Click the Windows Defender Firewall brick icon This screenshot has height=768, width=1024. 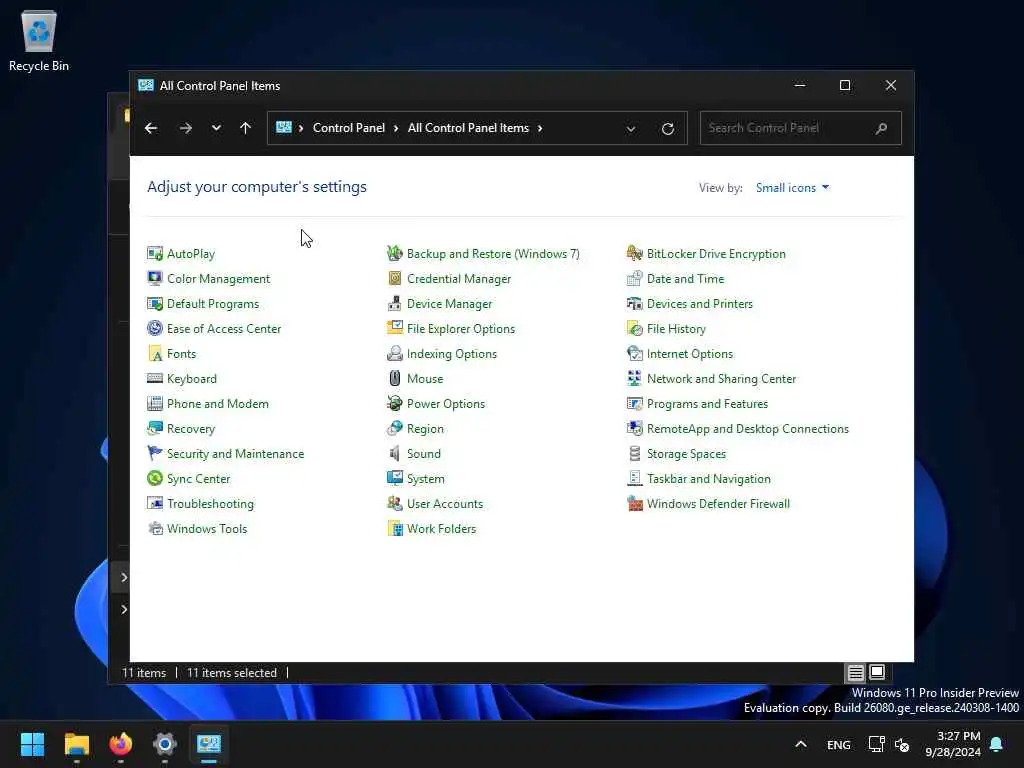pos(634,504)
